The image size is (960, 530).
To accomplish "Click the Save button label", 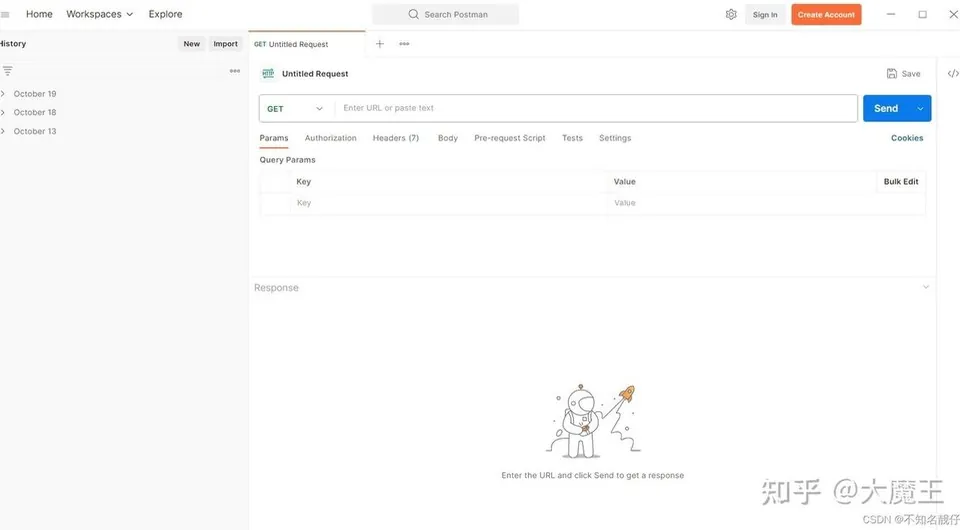I will [x=910, y=74].
